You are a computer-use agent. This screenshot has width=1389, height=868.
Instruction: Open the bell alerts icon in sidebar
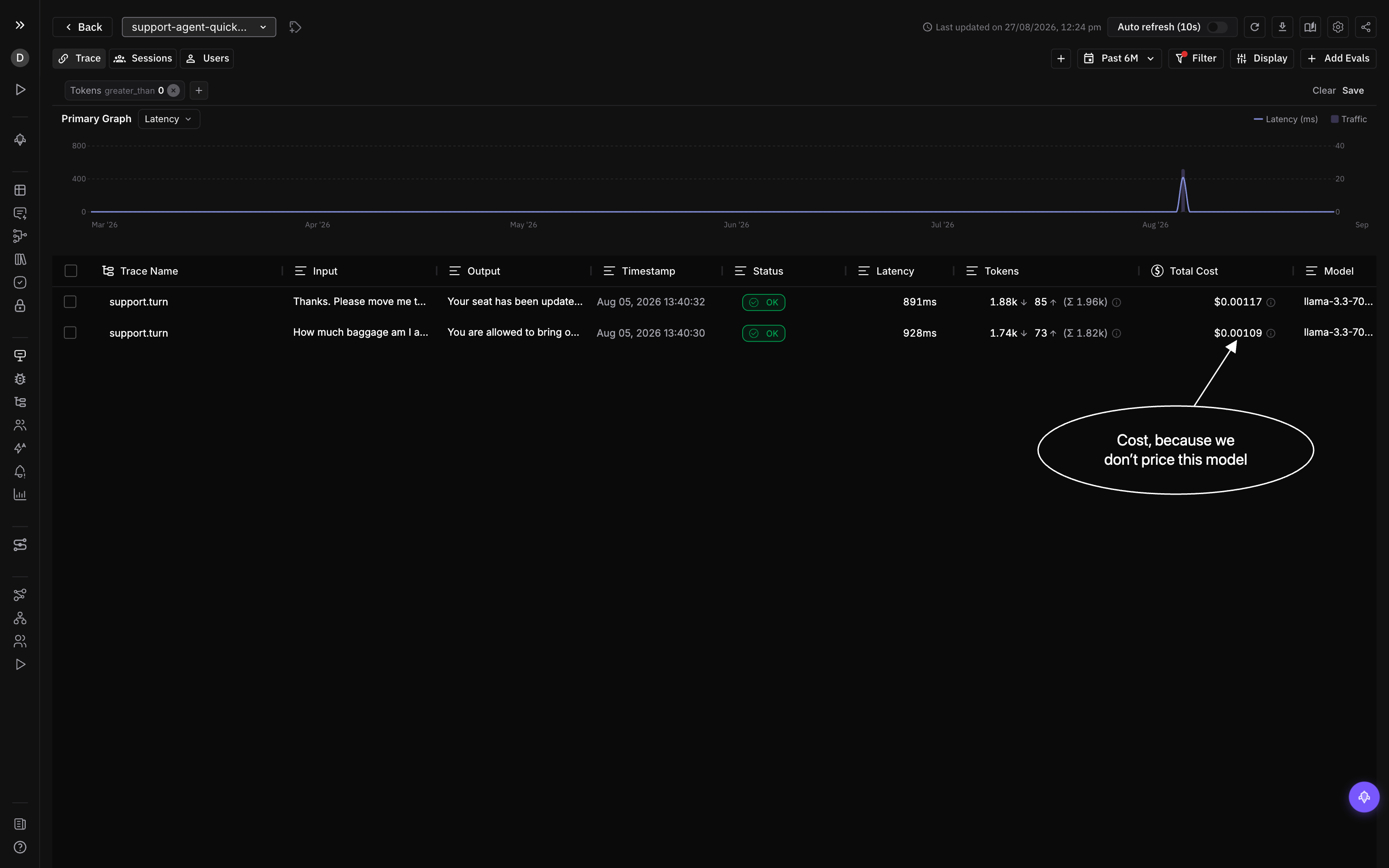[x=20, y=471]
